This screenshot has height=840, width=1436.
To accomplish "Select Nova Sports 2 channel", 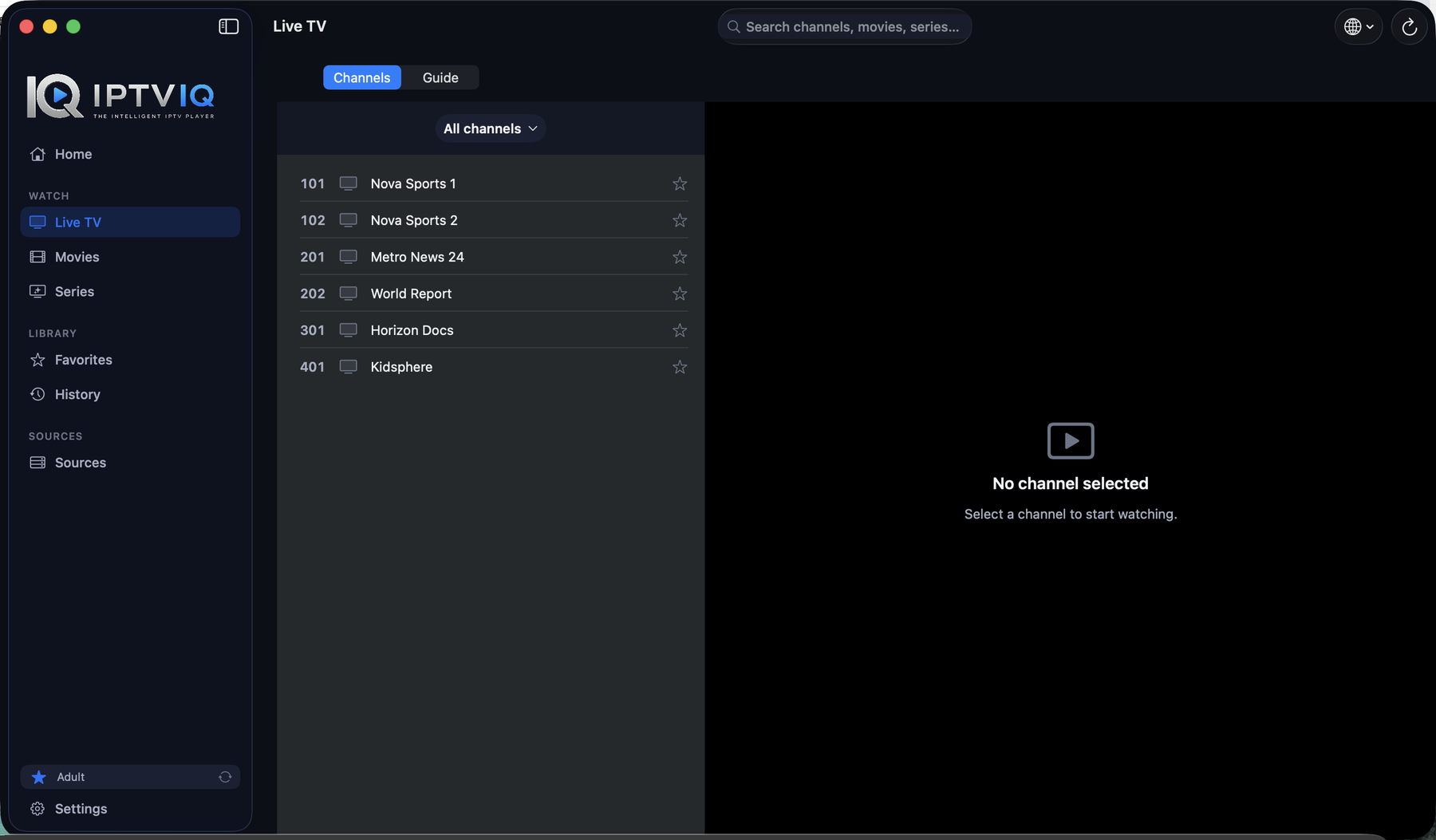I will tap(491, 220).
